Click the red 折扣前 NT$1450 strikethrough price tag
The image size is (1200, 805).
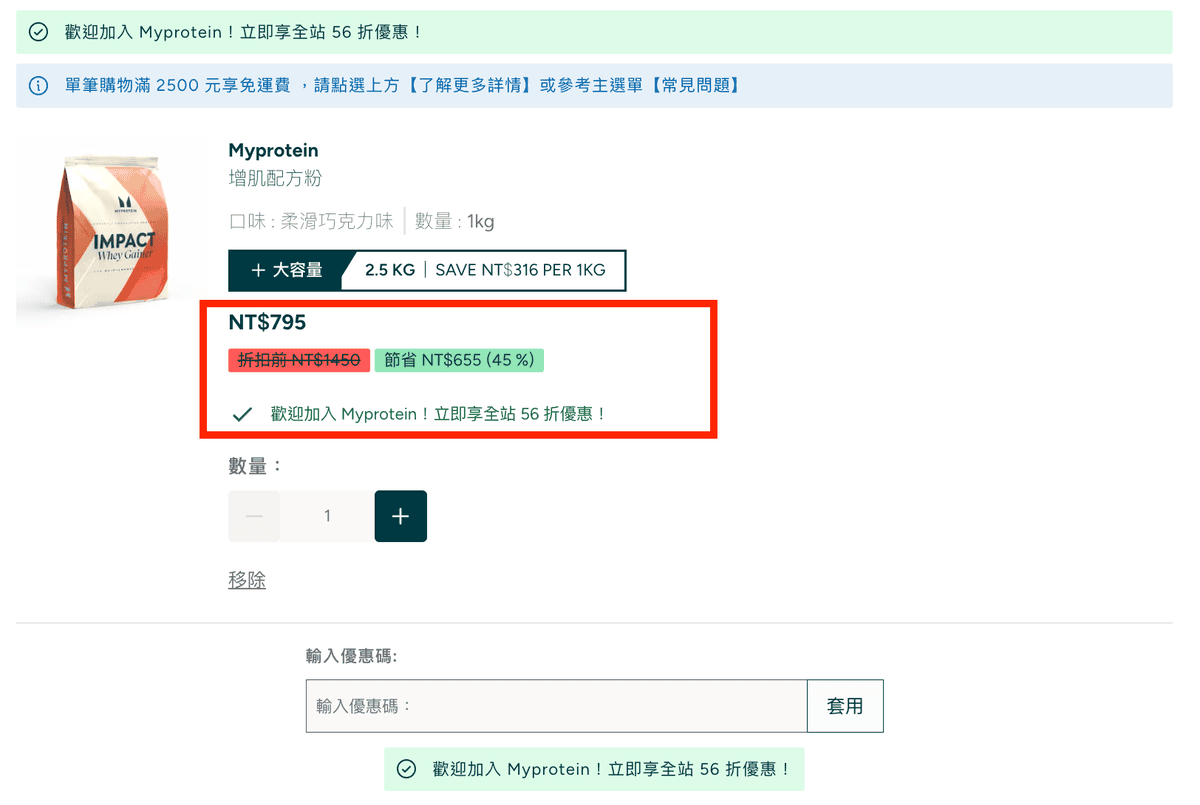[298, 360]
